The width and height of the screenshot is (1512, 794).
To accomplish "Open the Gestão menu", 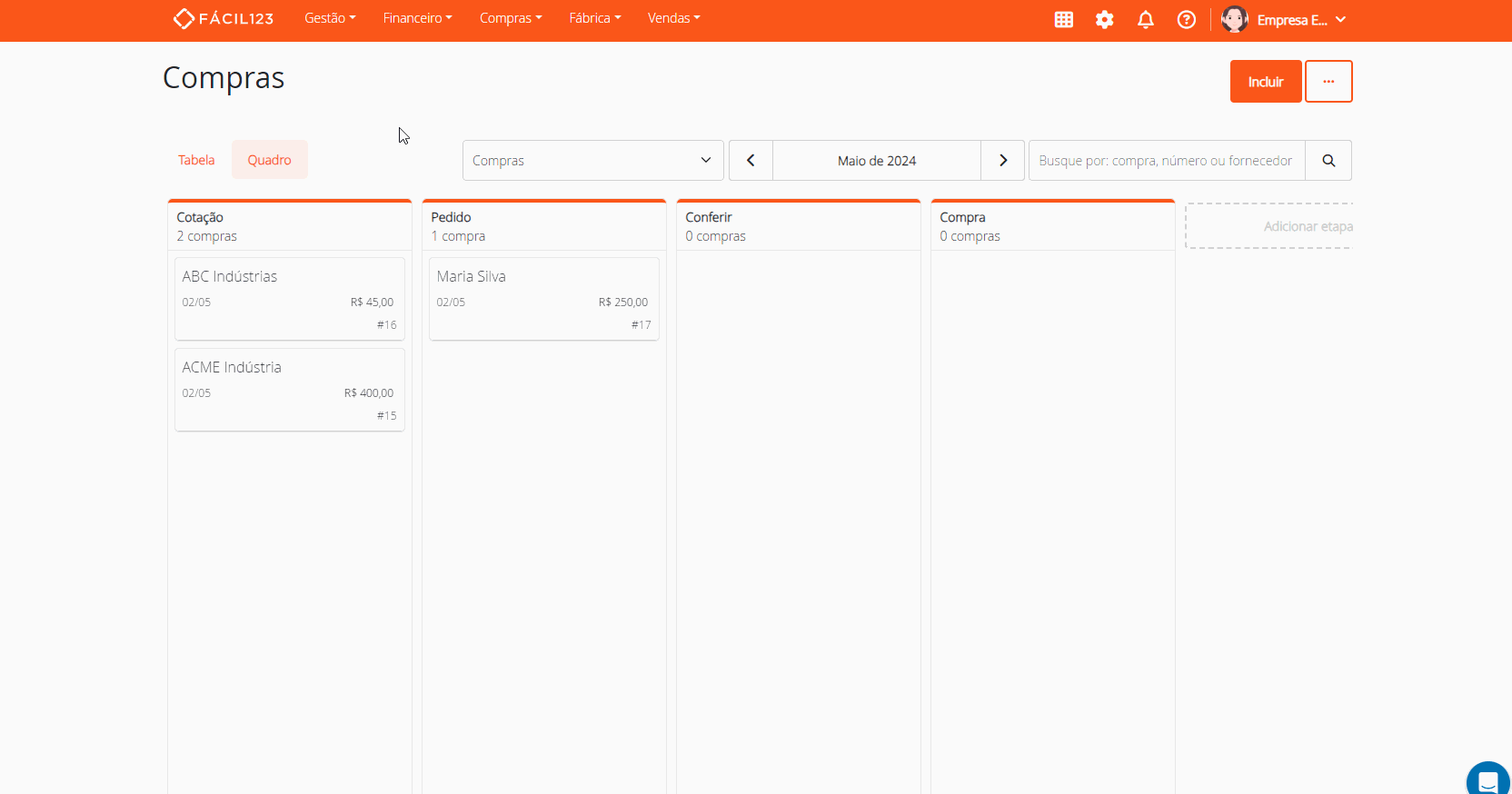I will point(330,18).
